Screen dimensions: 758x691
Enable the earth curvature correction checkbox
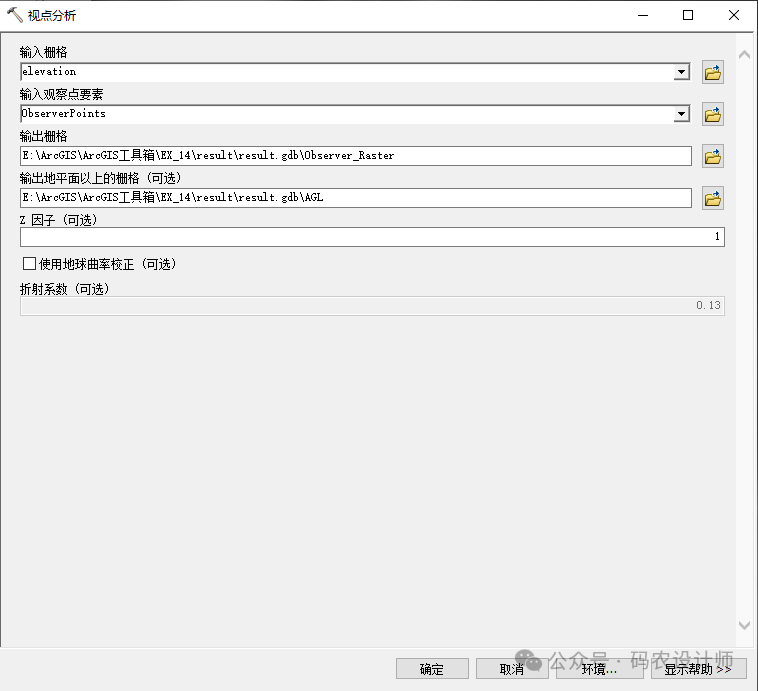29,264
